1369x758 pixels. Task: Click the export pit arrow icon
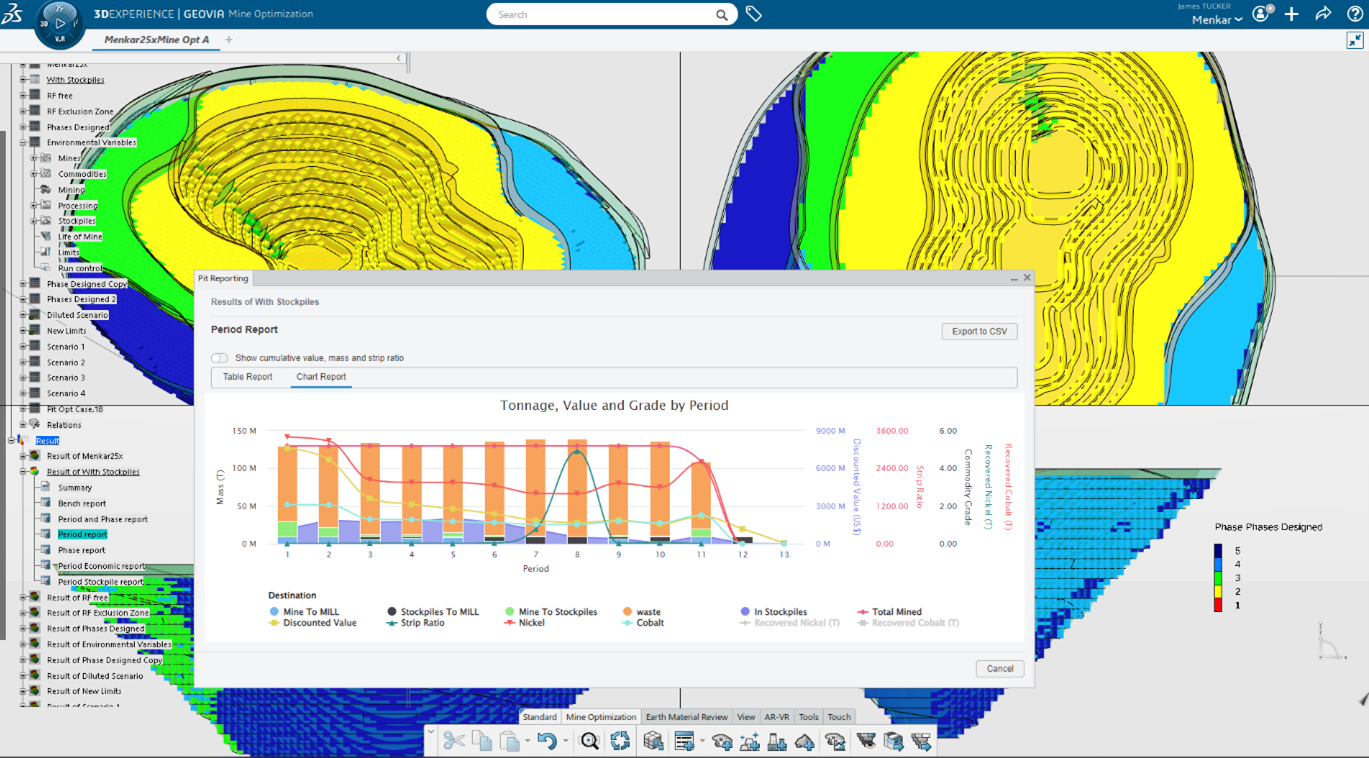tap(921, 741)
